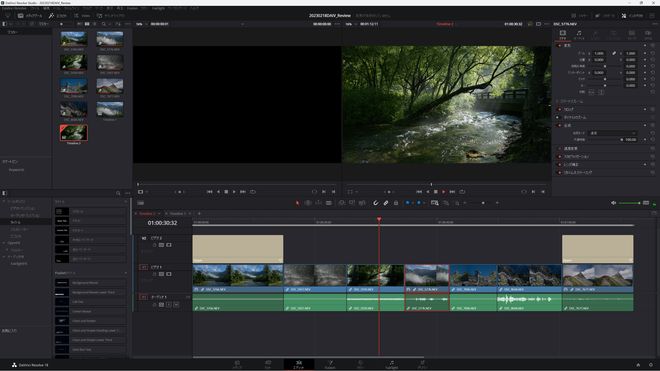
Task: Expand the Stabilization section in Inspector
Action: coord(577,156)
